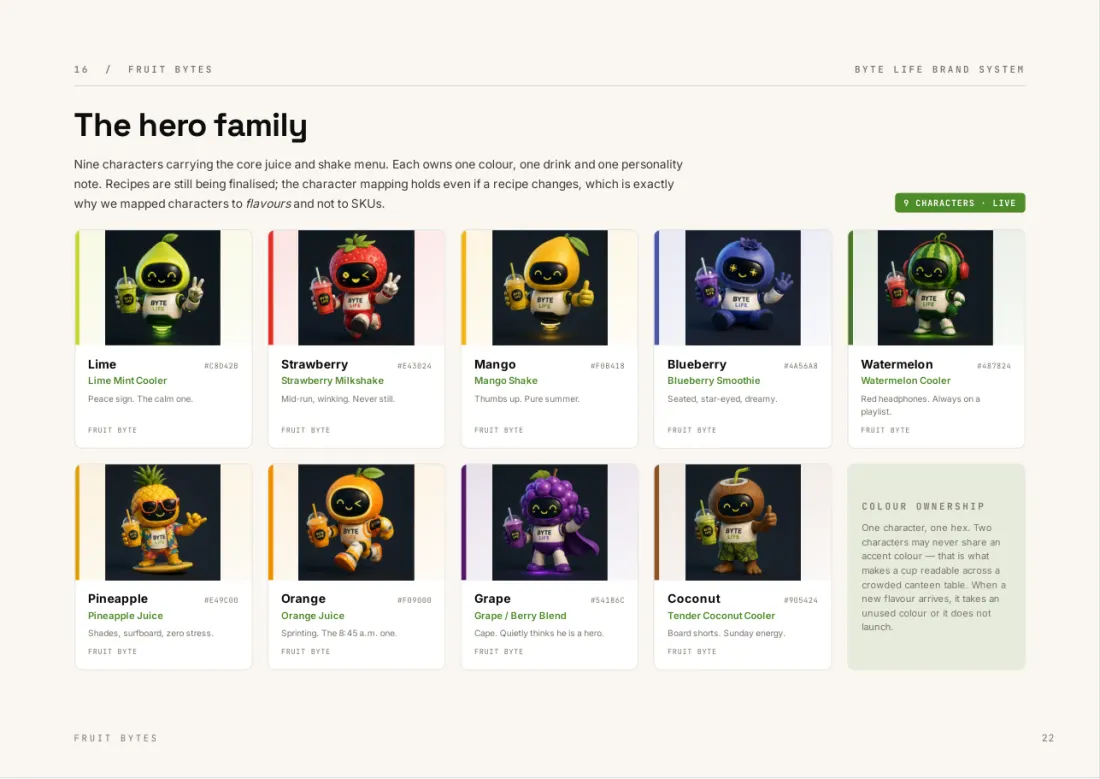This screenshot has height=779, width=1100.
Task: Click the 'Orange Juice' drink label
Action: click(313, 615)
